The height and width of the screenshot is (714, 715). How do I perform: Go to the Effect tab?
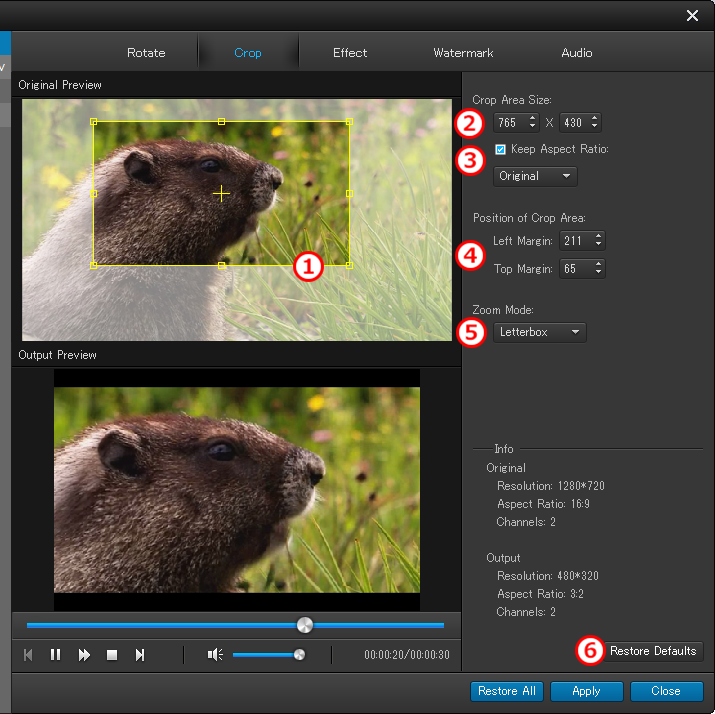coord(350,53)
